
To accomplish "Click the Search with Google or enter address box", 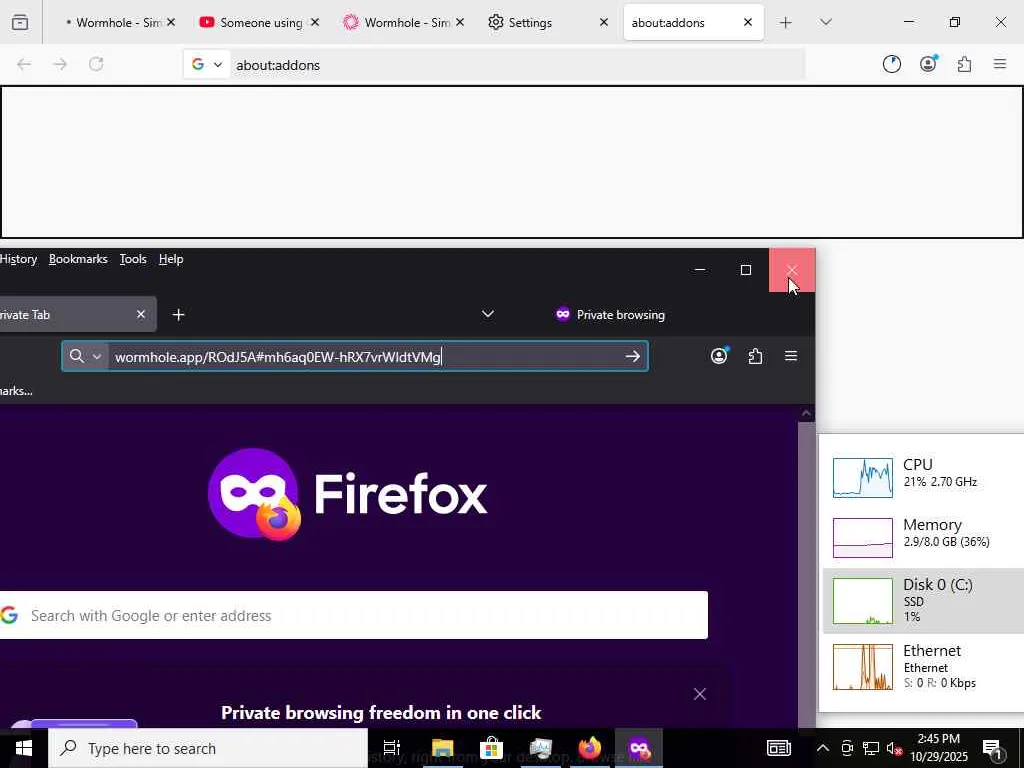I will (x=353, y=615).
